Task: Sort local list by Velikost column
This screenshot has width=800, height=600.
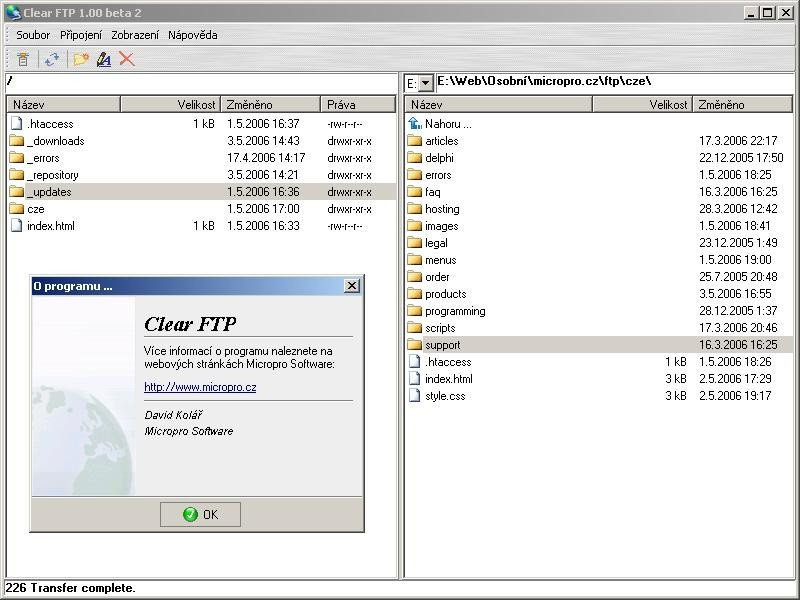Action: (642, 105)
